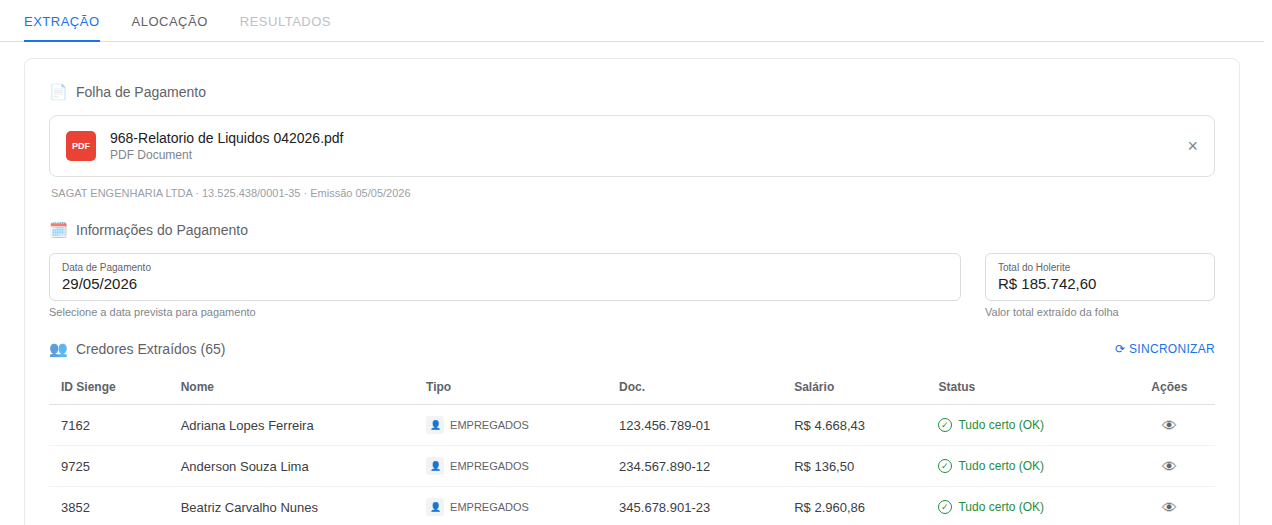View details for Beatriz Carvalho Nunes
This screenshot has width=1272, height=525.
(1169, 507)
